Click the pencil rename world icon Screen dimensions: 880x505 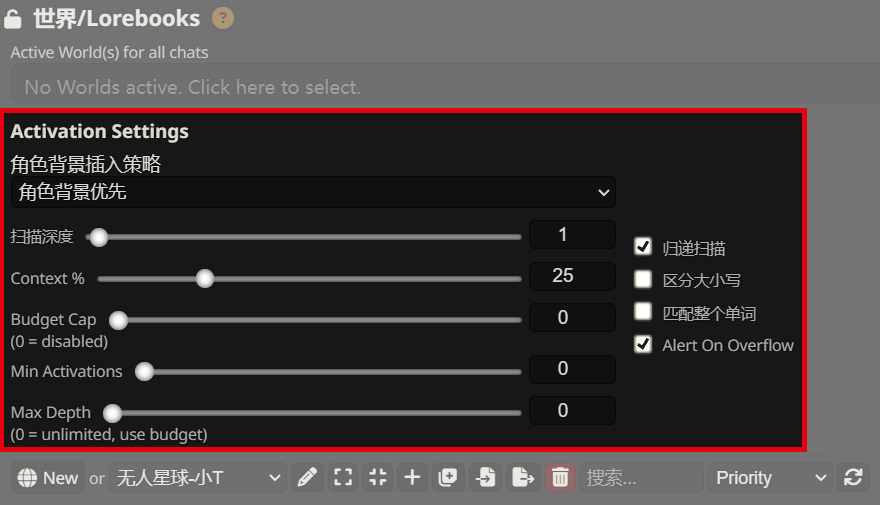pos(308,478)
